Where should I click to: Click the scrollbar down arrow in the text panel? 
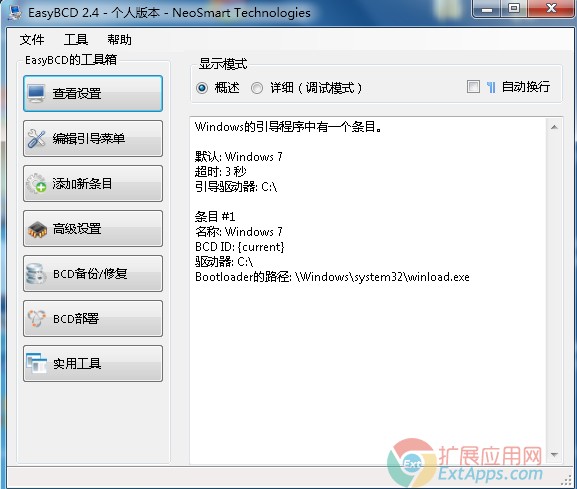554,455
